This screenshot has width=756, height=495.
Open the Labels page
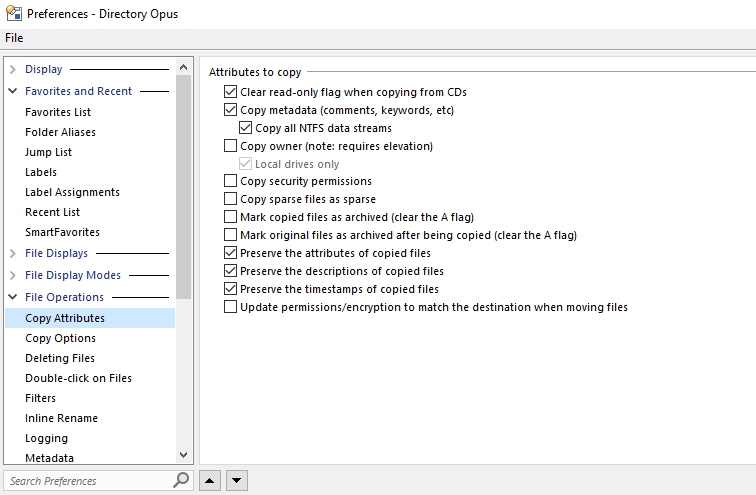point(41,172)
